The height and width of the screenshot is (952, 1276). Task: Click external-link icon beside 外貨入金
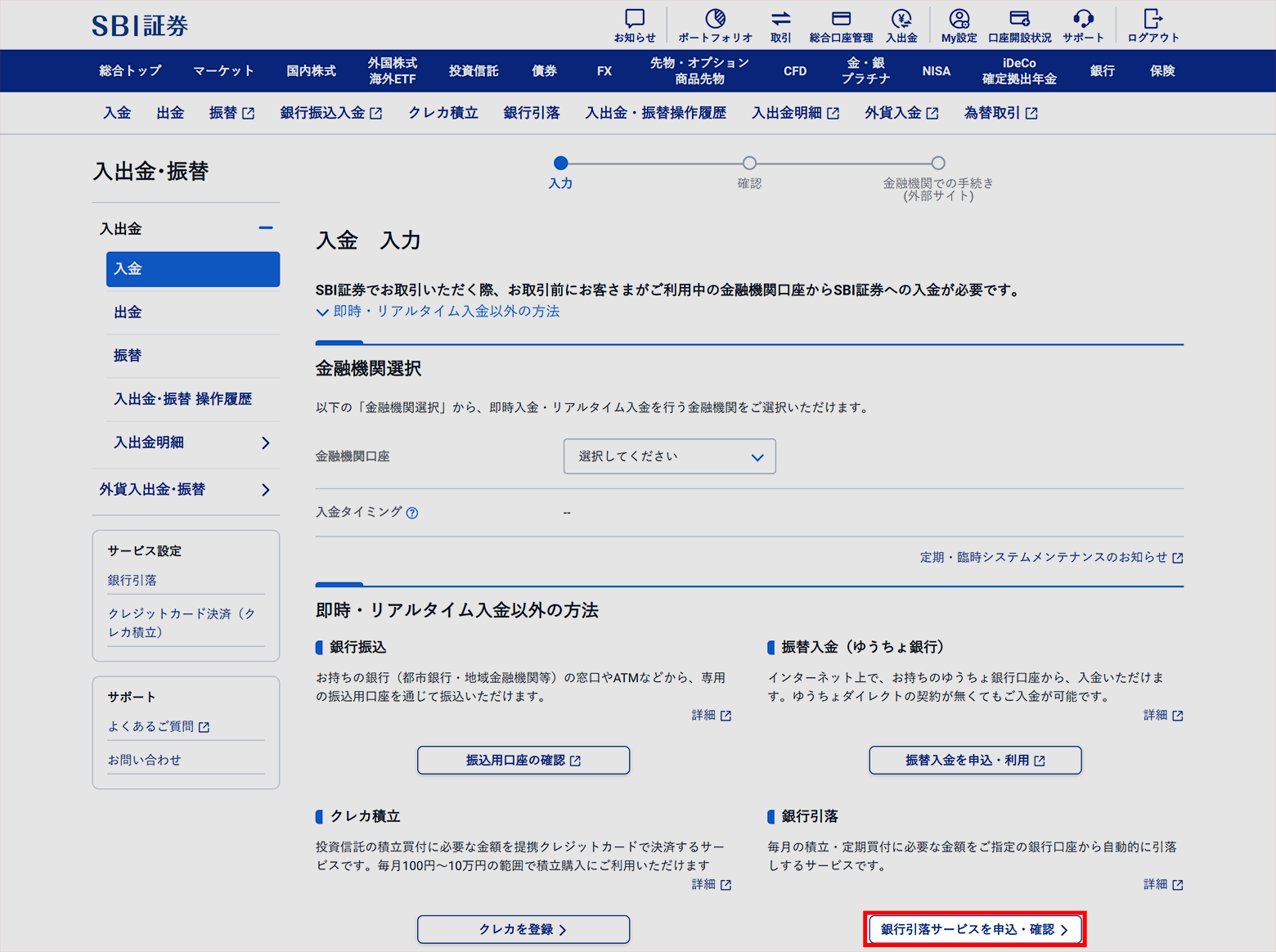click(x=932, y=114)
